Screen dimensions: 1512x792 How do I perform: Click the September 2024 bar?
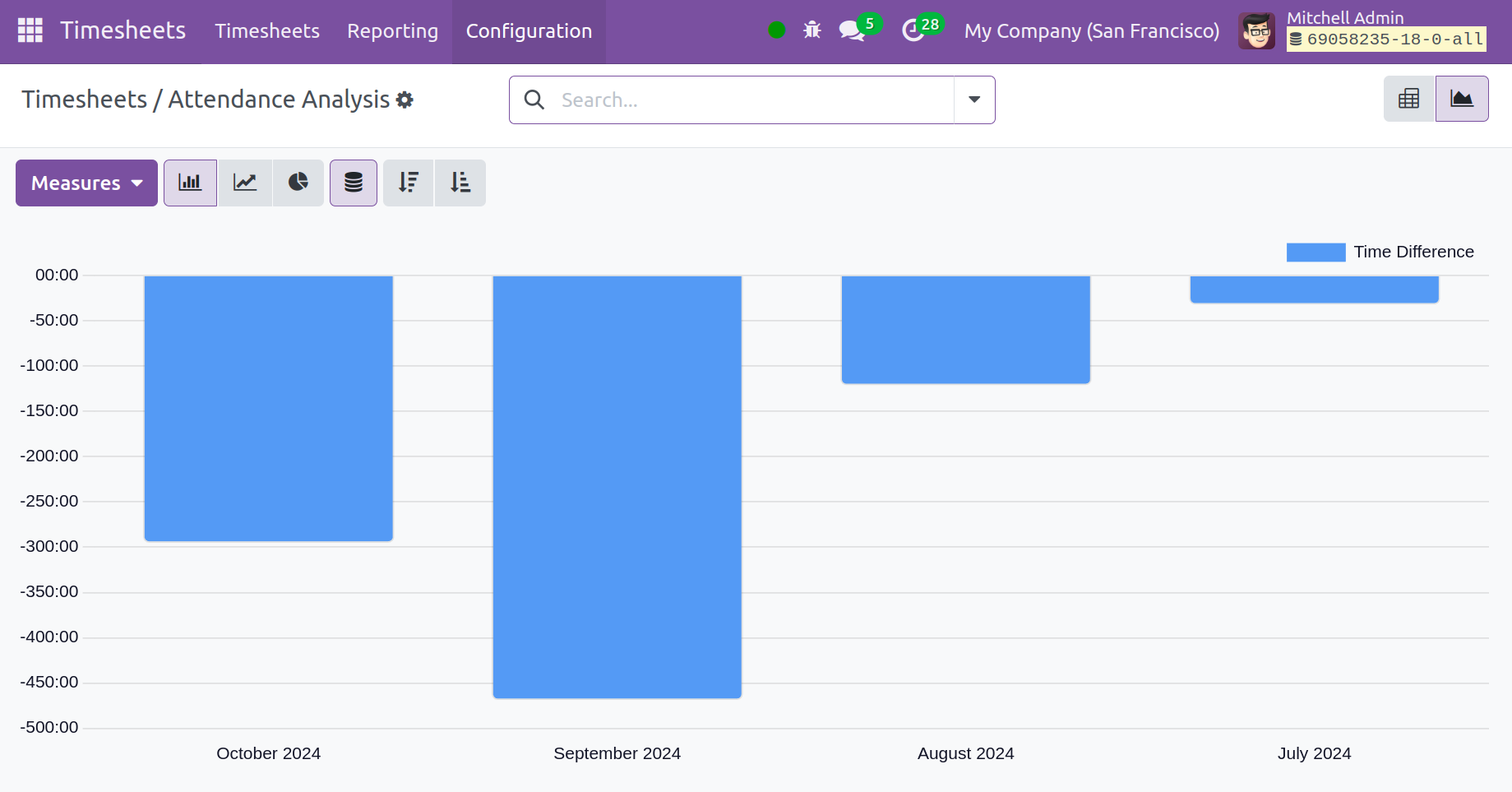[617, 487]
